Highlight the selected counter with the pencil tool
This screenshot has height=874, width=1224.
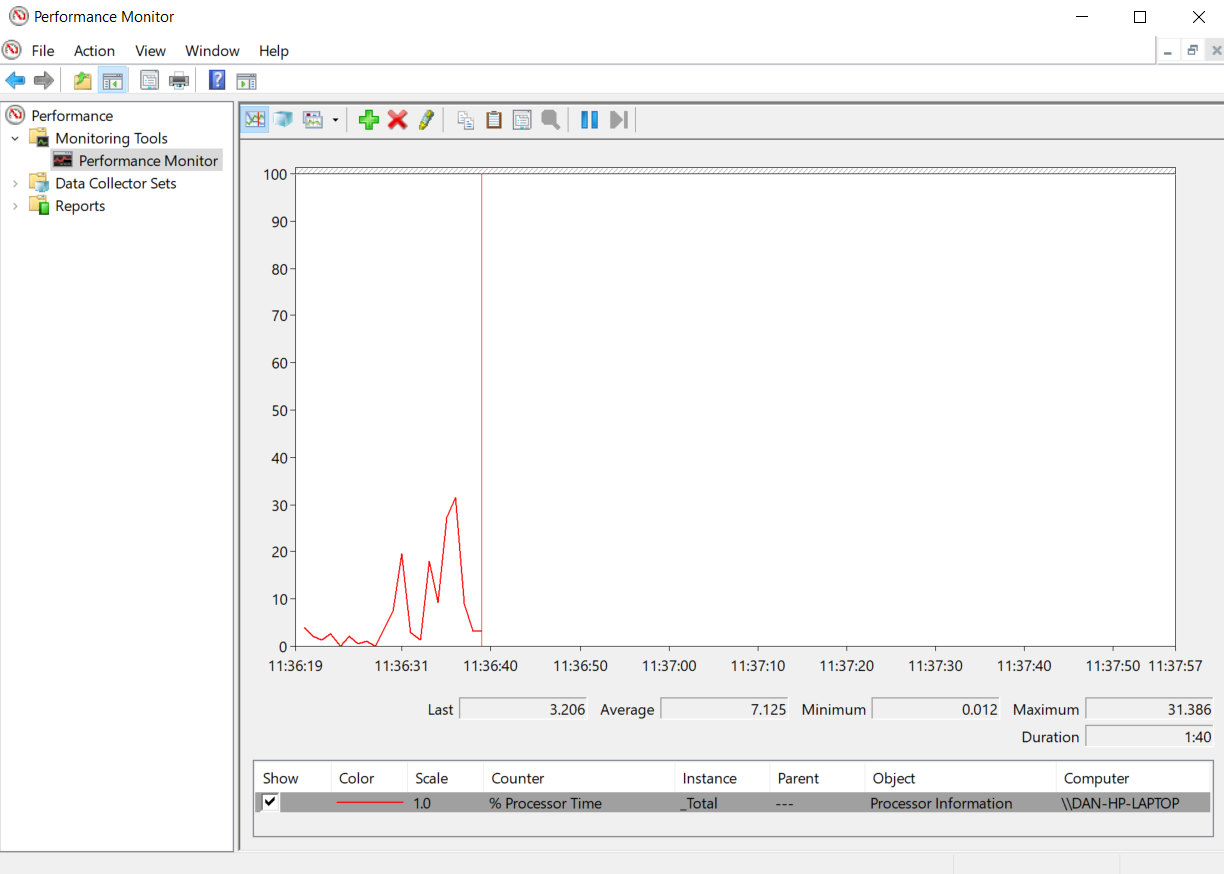(426, 119)
